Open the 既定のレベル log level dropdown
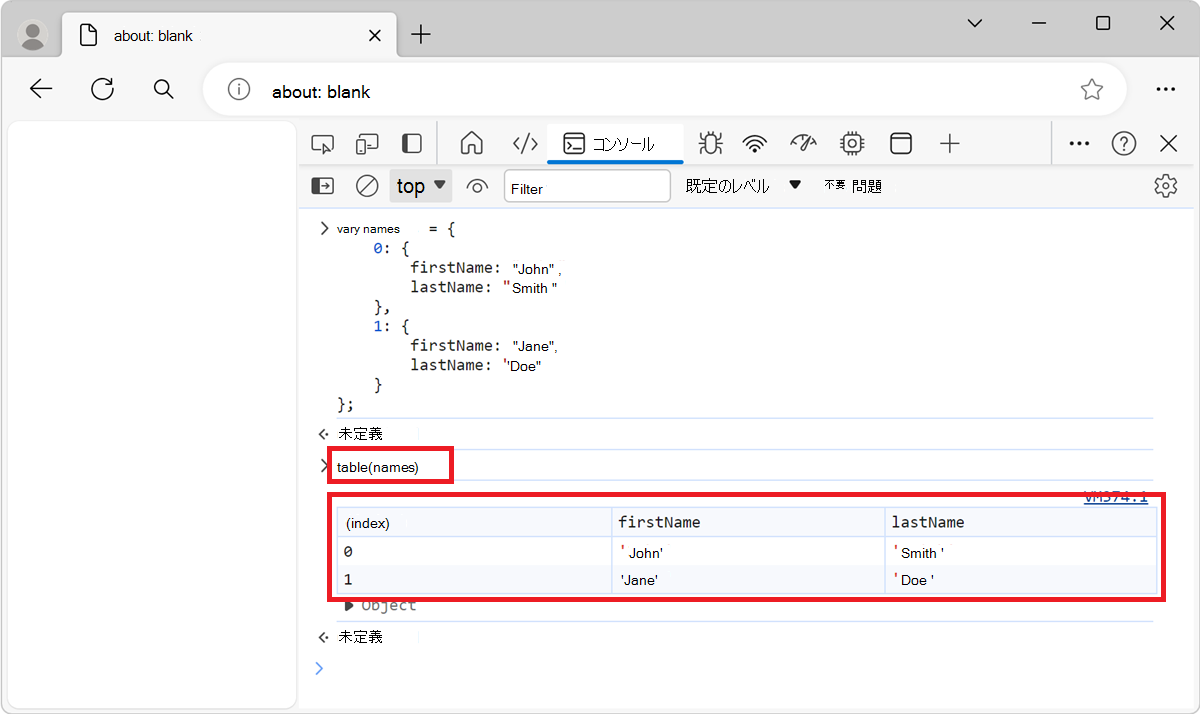1200x714 pixels. click(x=740, y=185)
